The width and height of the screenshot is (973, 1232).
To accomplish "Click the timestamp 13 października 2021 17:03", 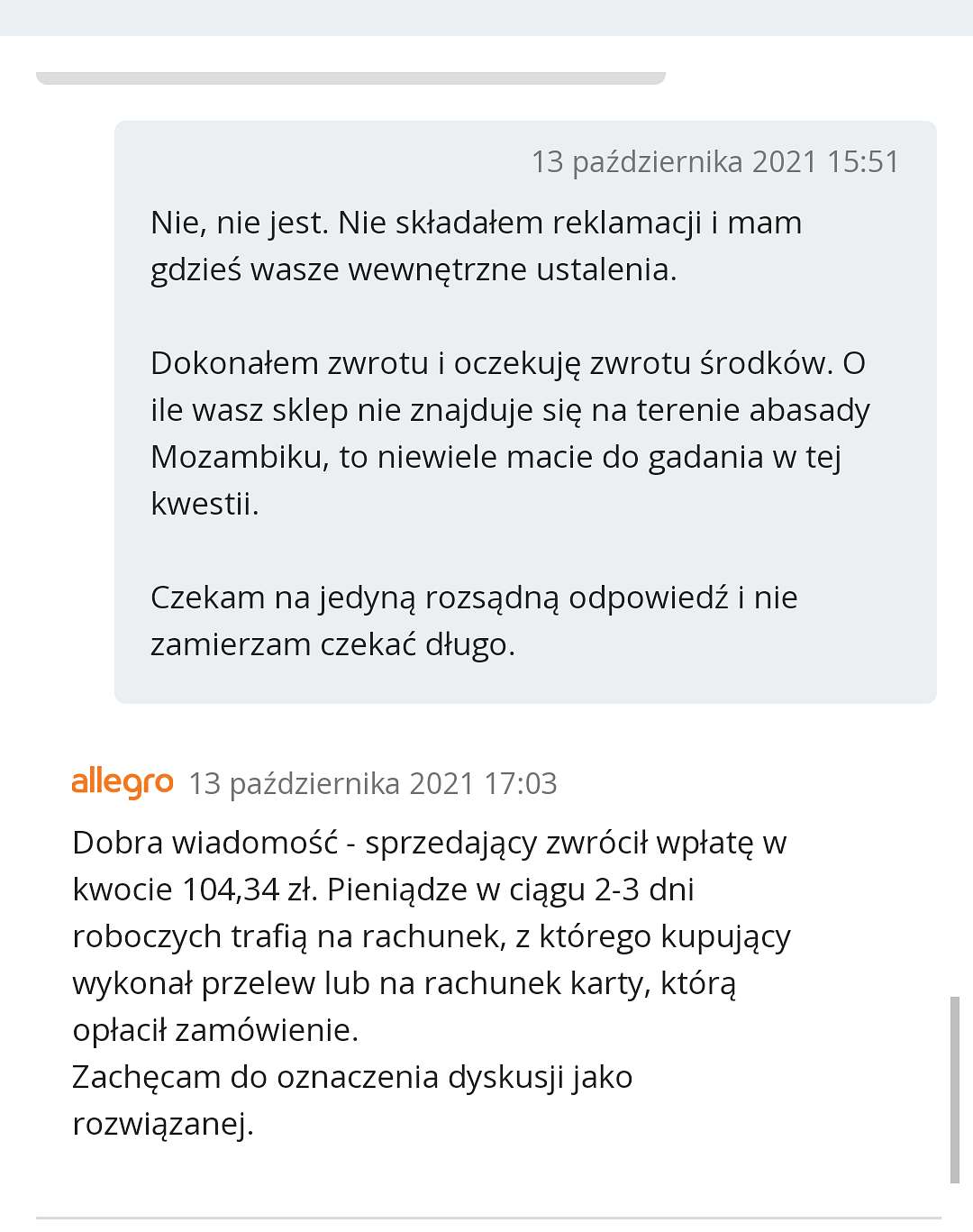I will pyautogui.click(x=373, y=784).
